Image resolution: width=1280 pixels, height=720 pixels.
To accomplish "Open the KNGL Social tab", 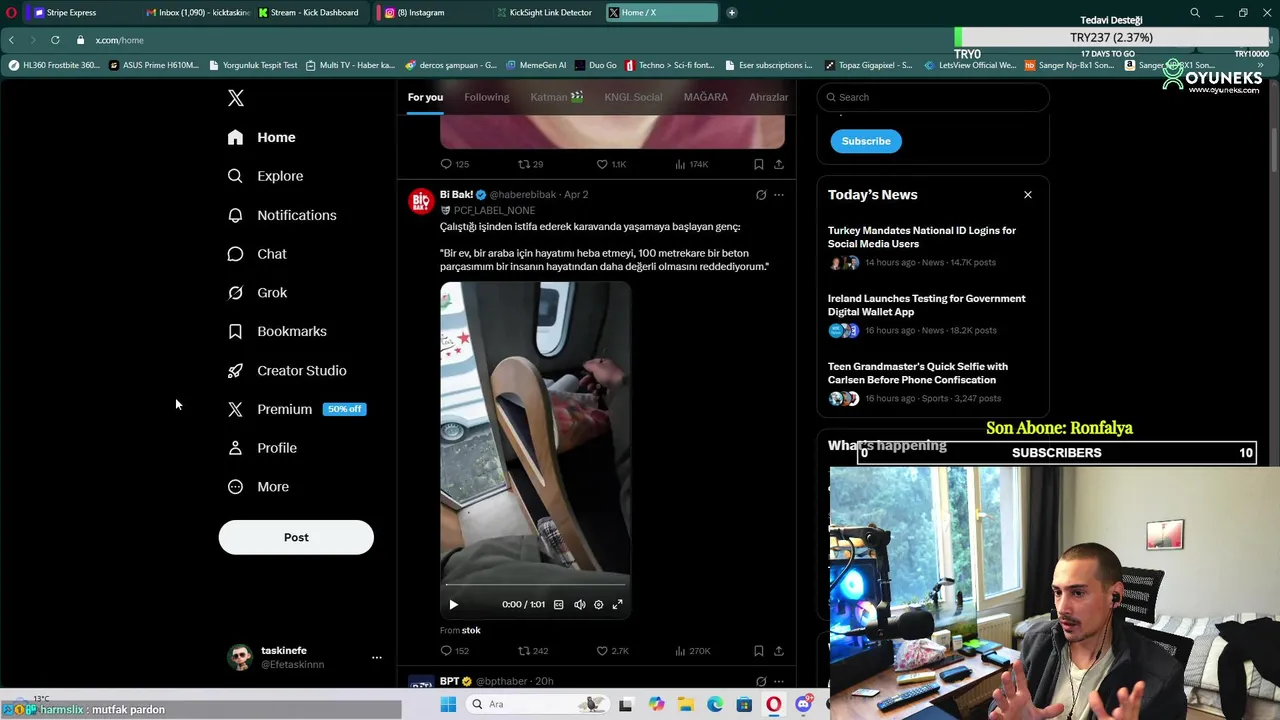I will (633, 97).
